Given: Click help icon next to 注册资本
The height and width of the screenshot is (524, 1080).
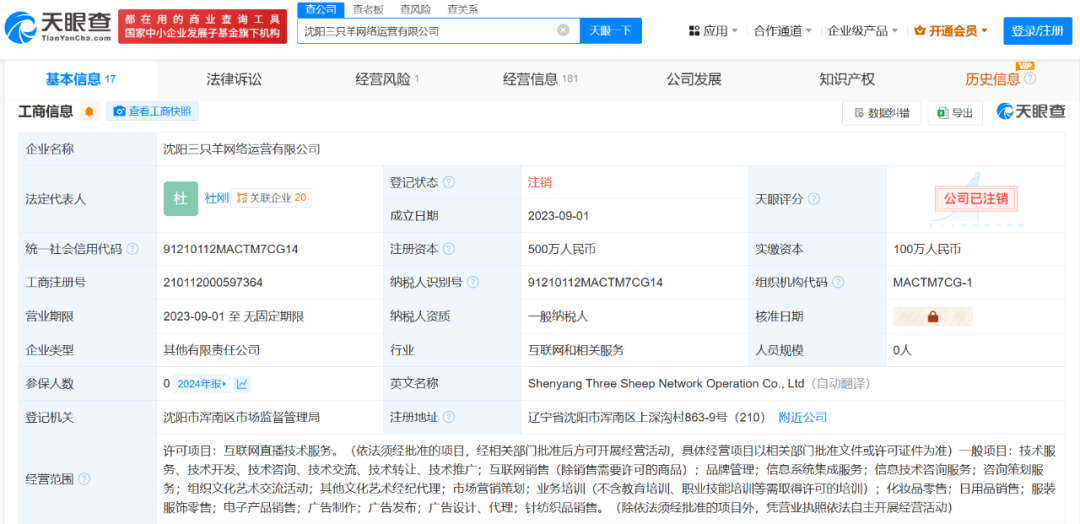Looking at the screenshot, I should [x=449, y=249].
